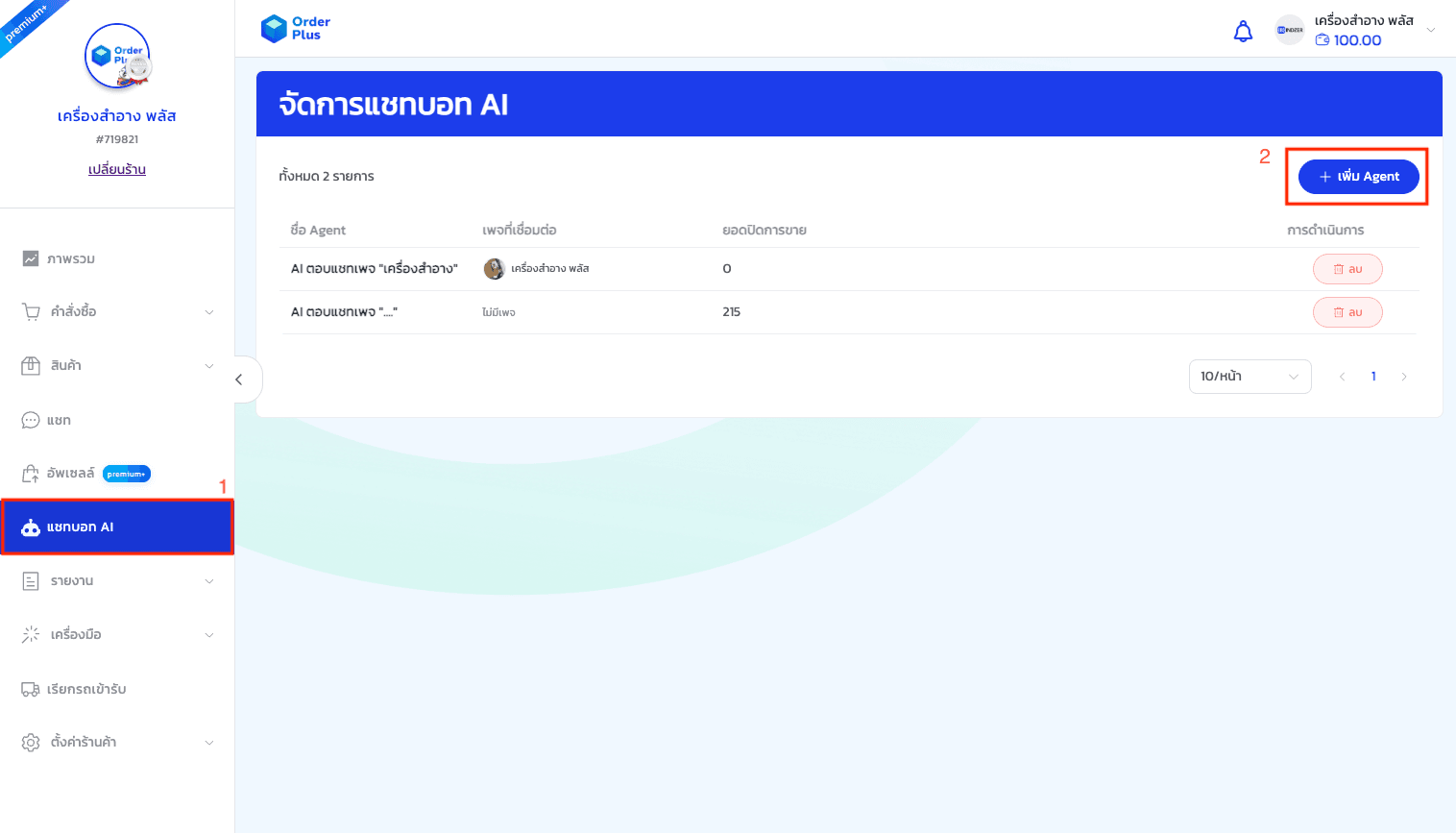Click the OrderPlus logo in top bar

coord(295,29)
